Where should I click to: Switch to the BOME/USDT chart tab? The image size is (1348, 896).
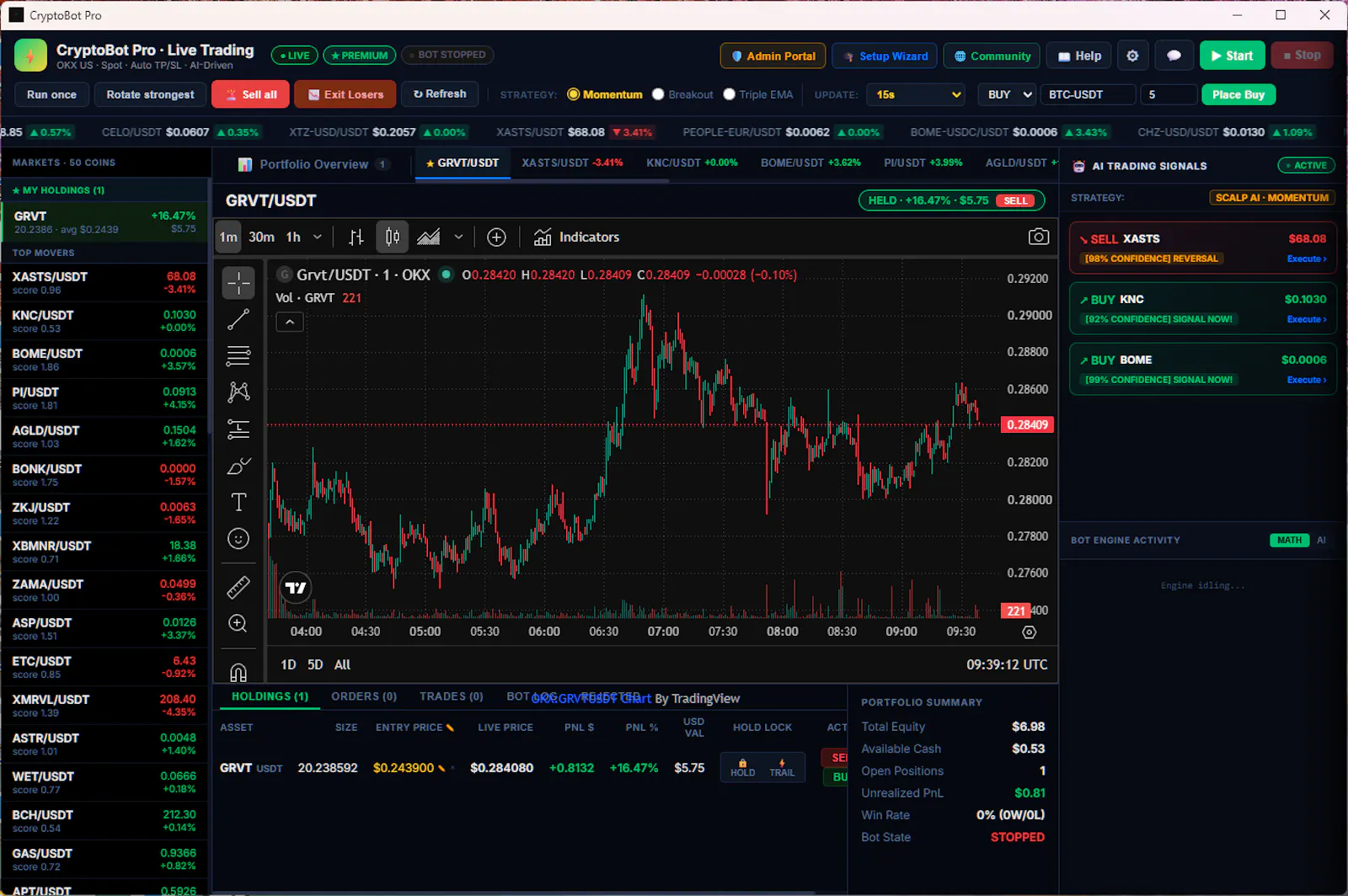810,163
